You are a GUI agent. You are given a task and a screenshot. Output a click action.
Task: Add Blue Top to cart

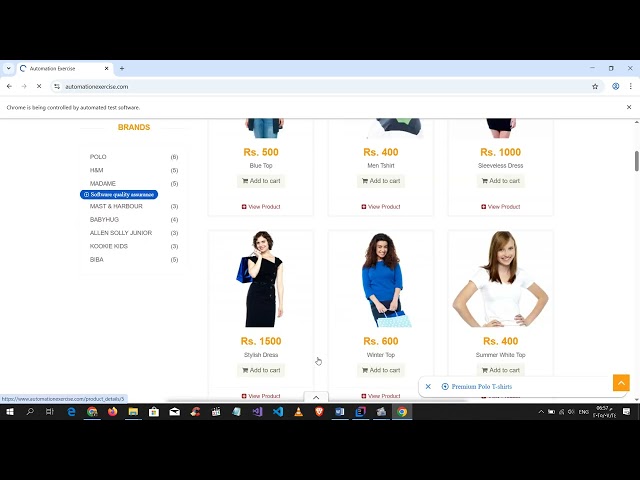coord(261,181)
